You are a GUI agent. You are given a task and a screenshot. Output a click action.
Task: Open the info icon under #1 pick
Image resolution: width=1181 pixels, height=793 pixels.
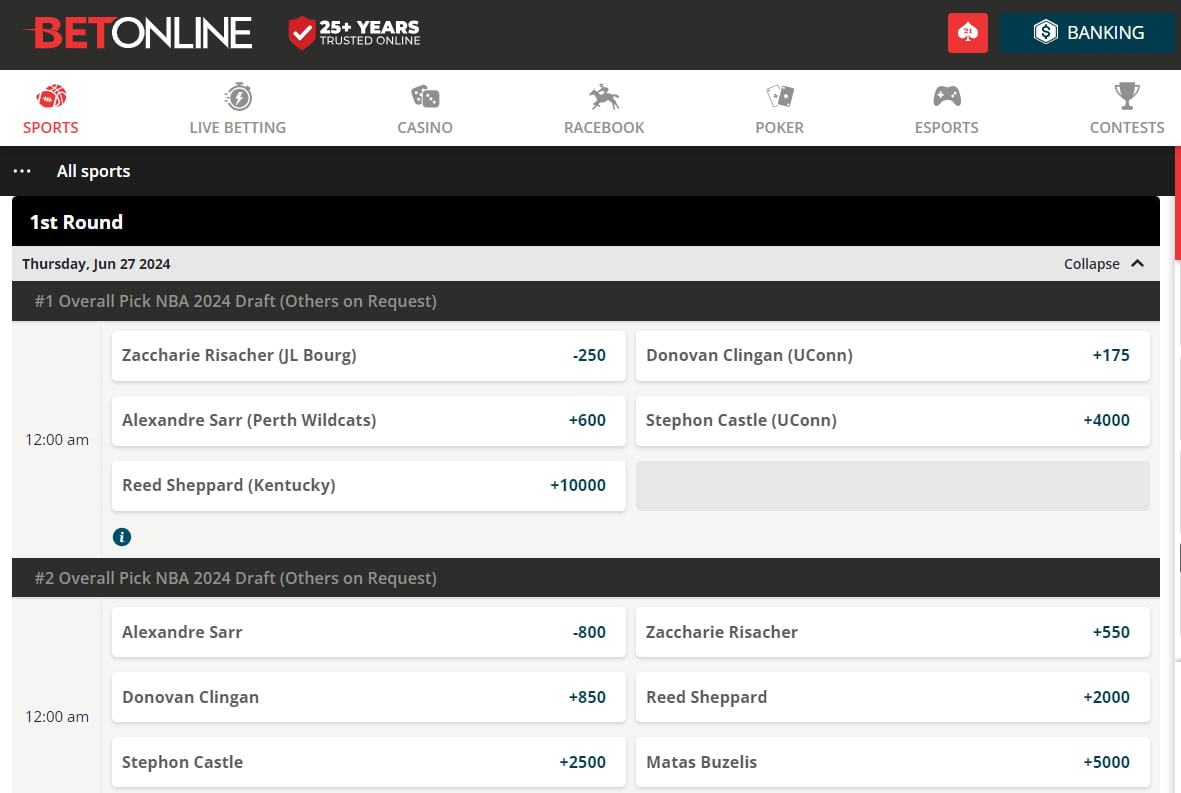[x=122, y=537]
